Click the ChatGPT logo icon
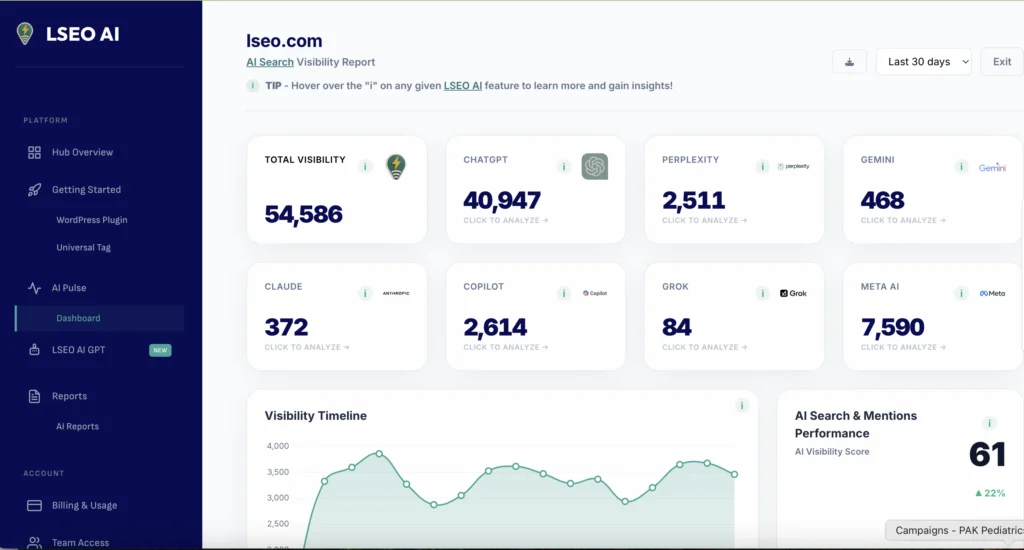This screenshot has height=550, width=1024. coord(595,167)
